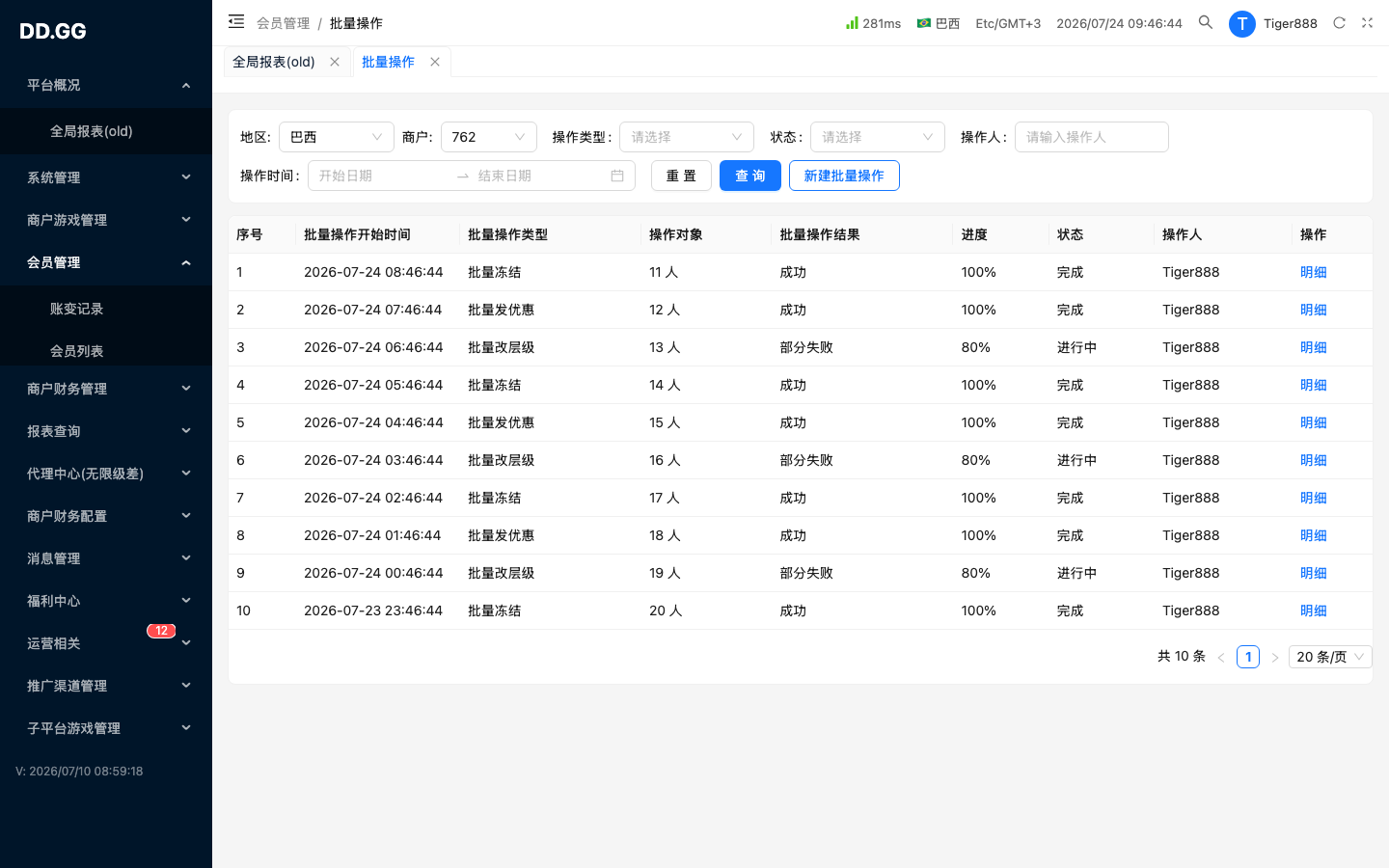Open 明细 for row 1
Viewport: 1389px width, 868px height.
click(x=1314, y=272)
